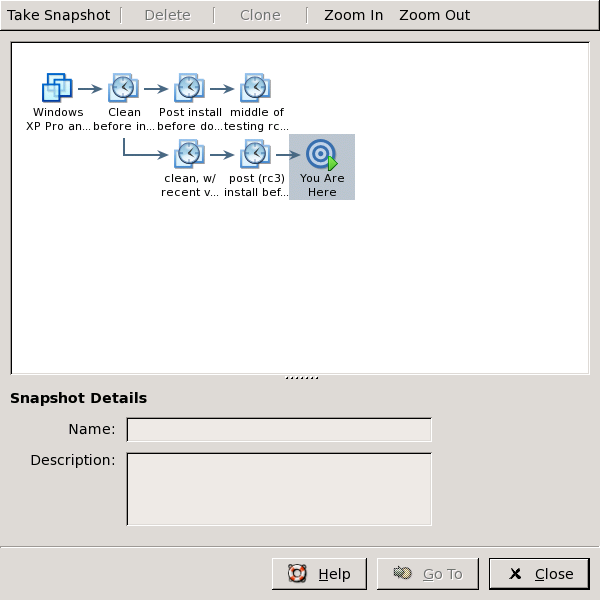Click the X icon on Close button
This screenshot has height=600, width=600.
click(x=515, y=574)
